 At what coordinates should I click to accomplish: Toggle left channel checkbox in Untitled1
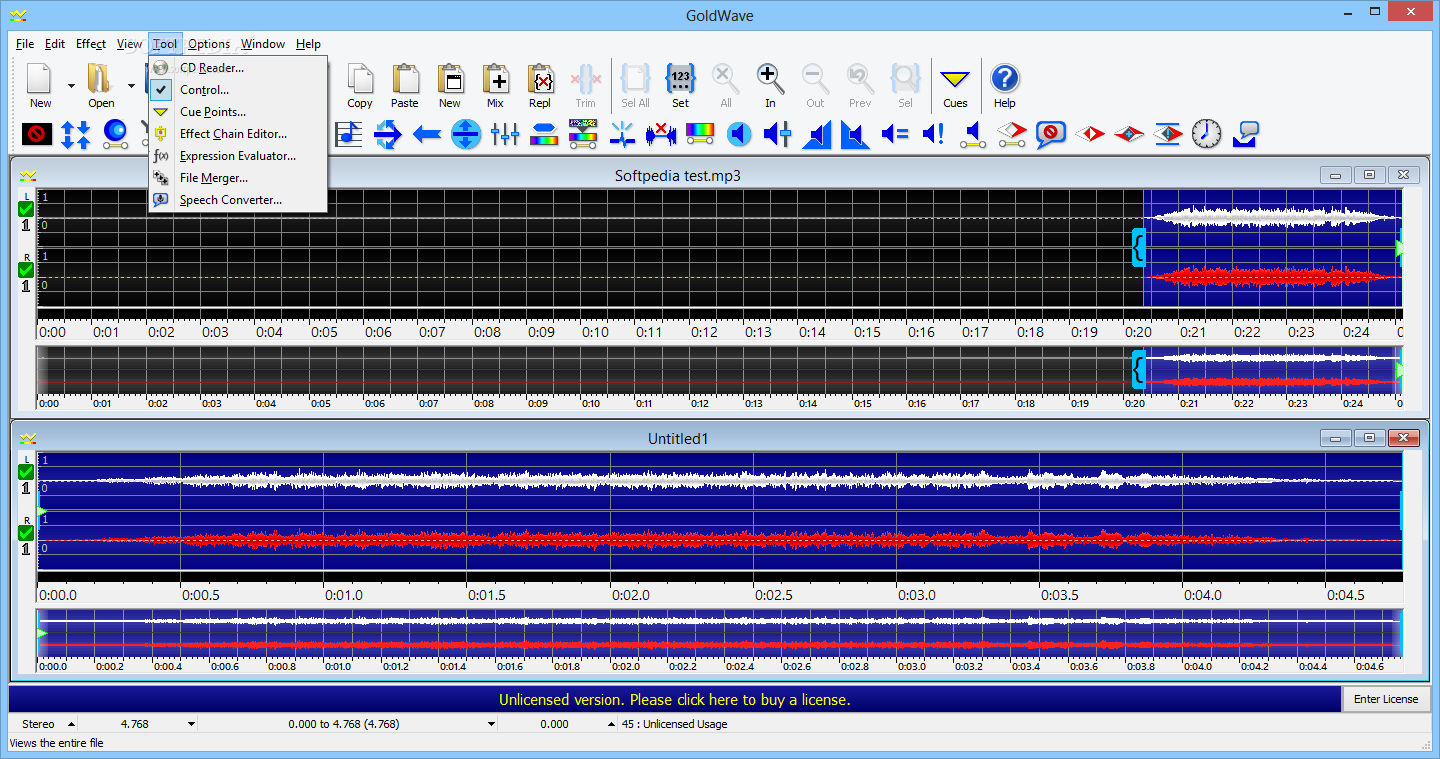[x=26, y=472]
